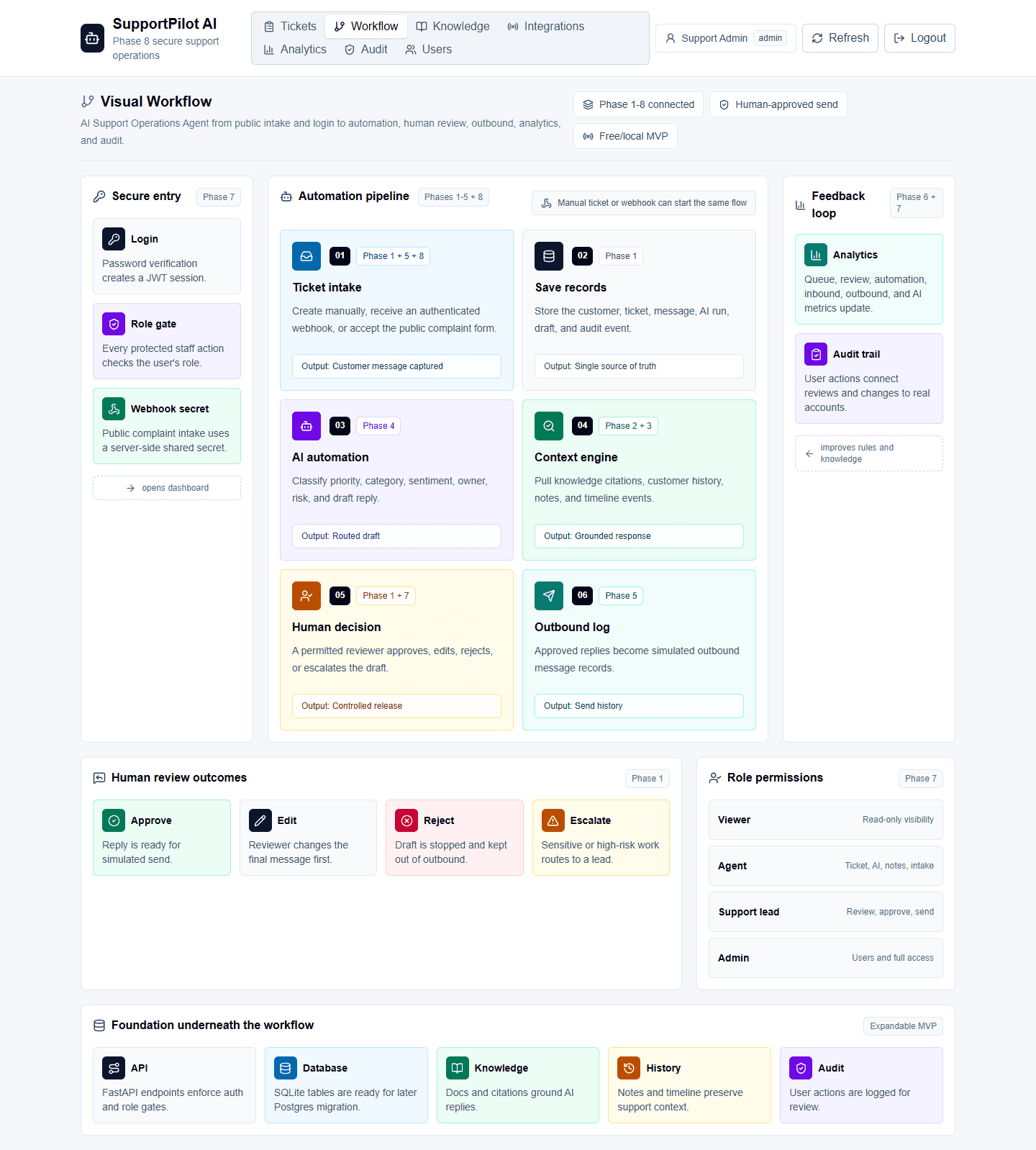Click Output: Single source of truth

639,366
